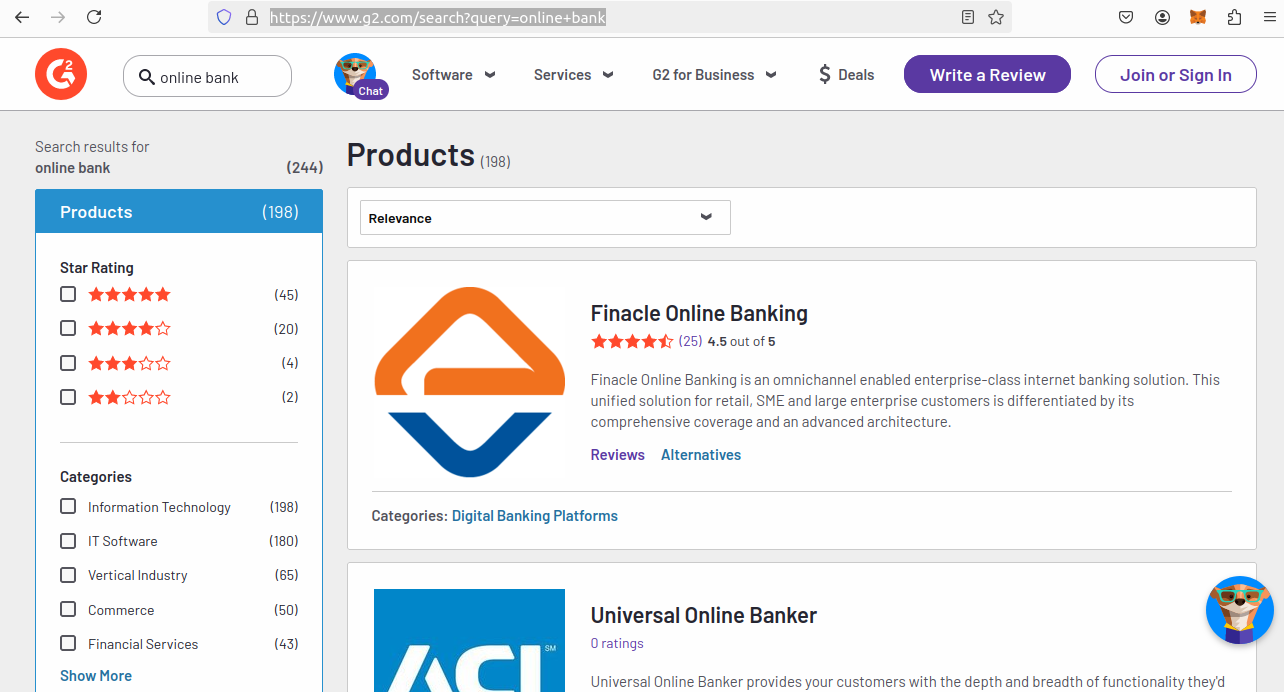Select the Products results tab
The height and width of the screenshot is (692, 1284).
coord(179,212)
